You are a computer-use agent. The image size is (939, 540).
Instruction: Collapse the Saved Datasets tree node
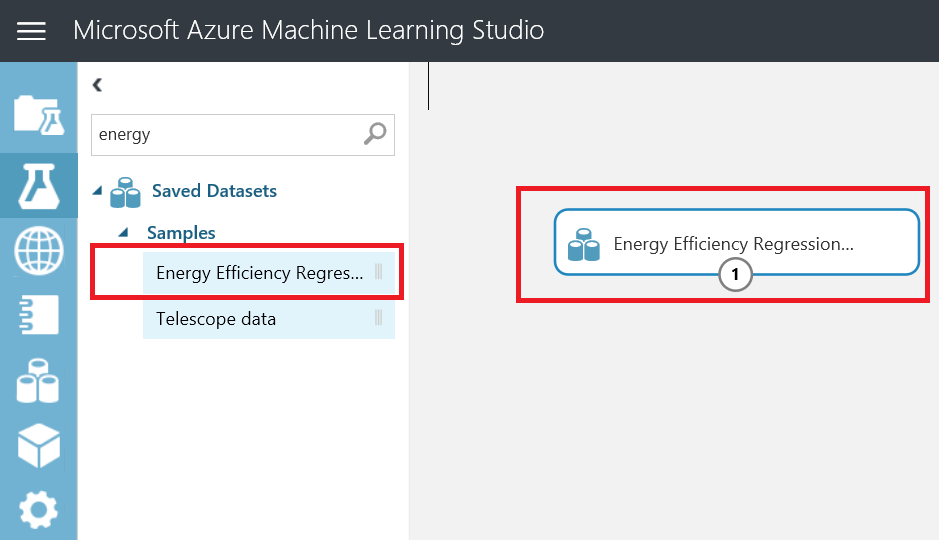(x=97, y=190)
